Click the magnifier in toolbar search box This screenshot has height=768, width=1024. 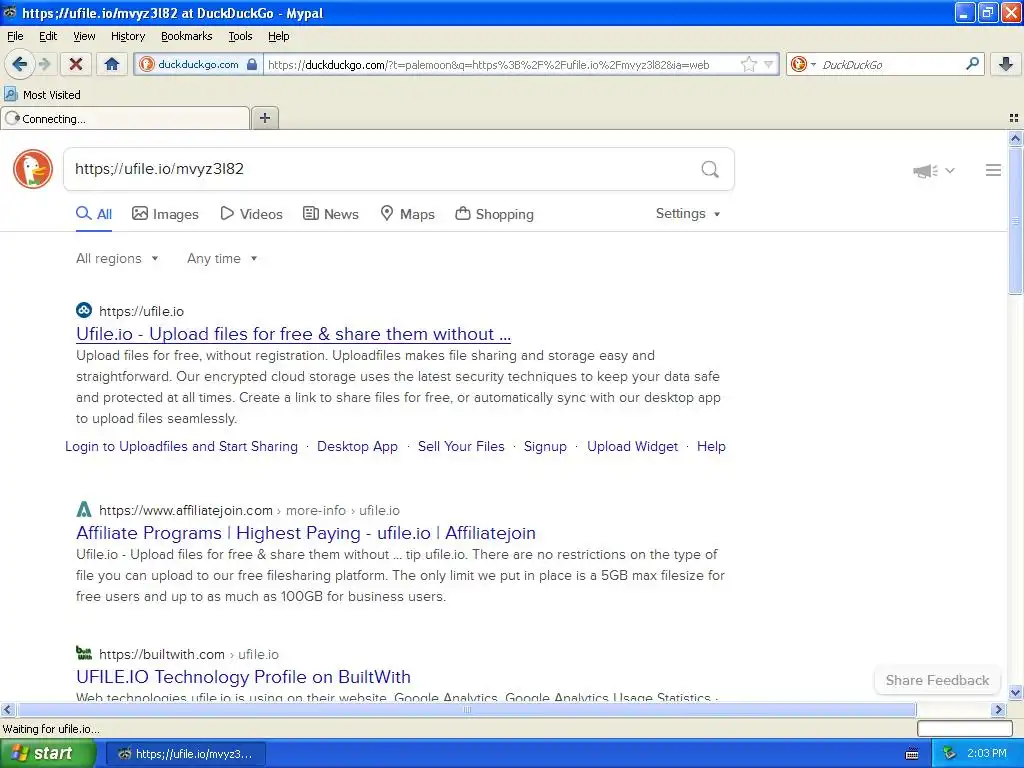coord(972,63)
